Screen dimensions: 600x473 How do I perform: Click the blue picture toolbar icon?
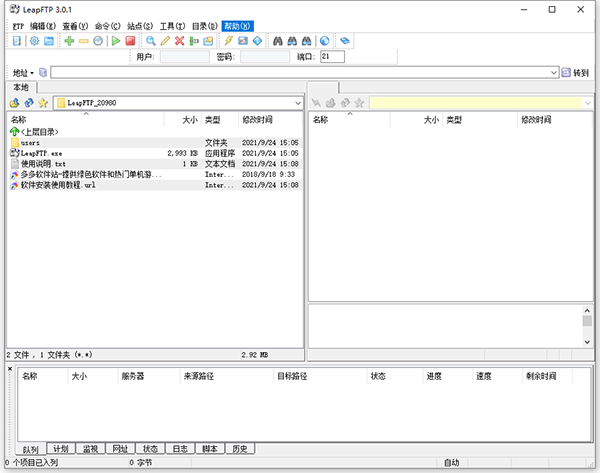click(243, 41)
